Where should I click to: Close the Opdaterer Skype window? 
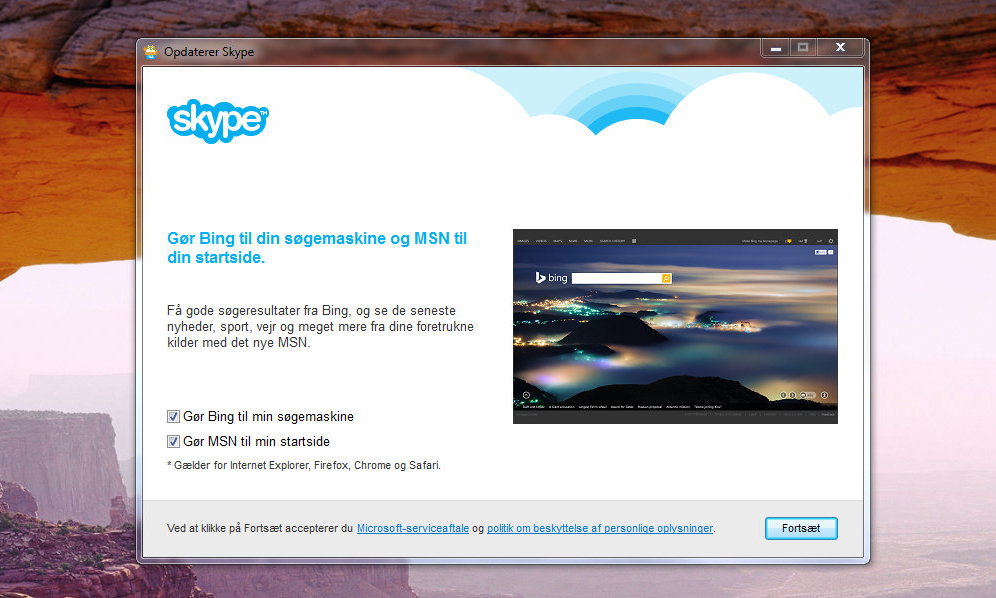point(840,48)
